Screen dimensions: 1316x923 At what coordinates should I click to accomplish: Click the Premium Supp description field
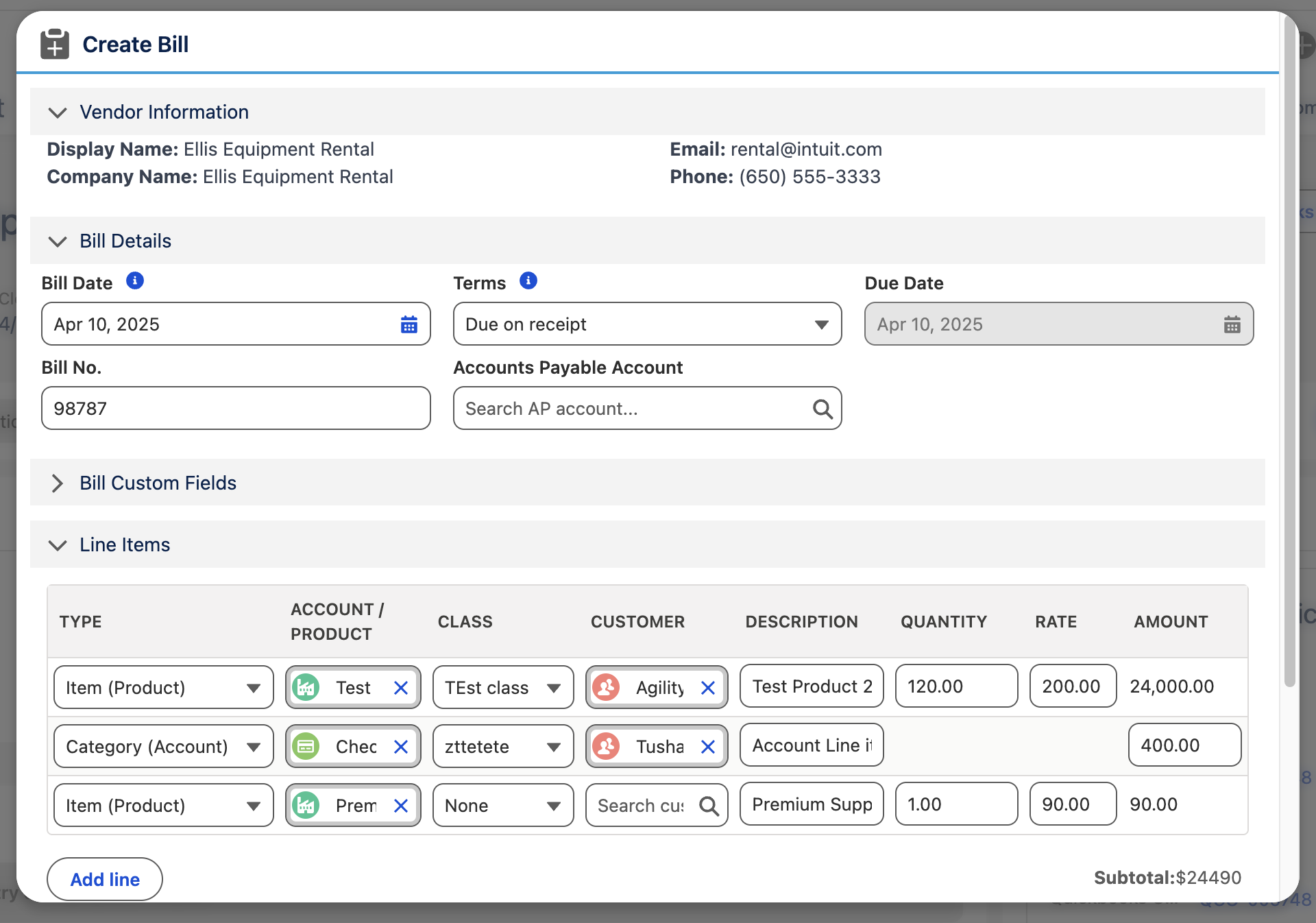point(812,804)
